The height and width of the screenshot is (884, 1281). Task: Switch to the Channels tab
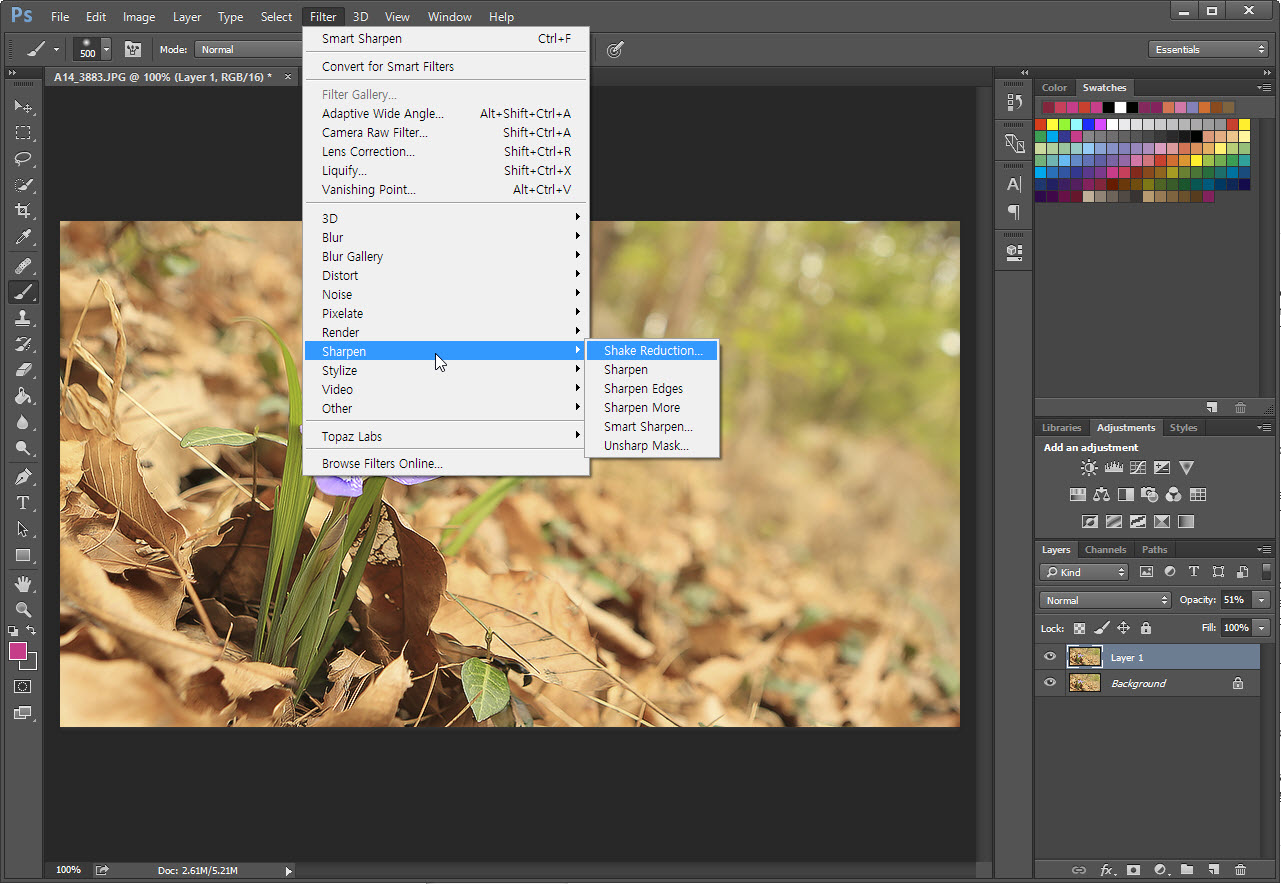pyautogui.click(x=1105, y=549)
